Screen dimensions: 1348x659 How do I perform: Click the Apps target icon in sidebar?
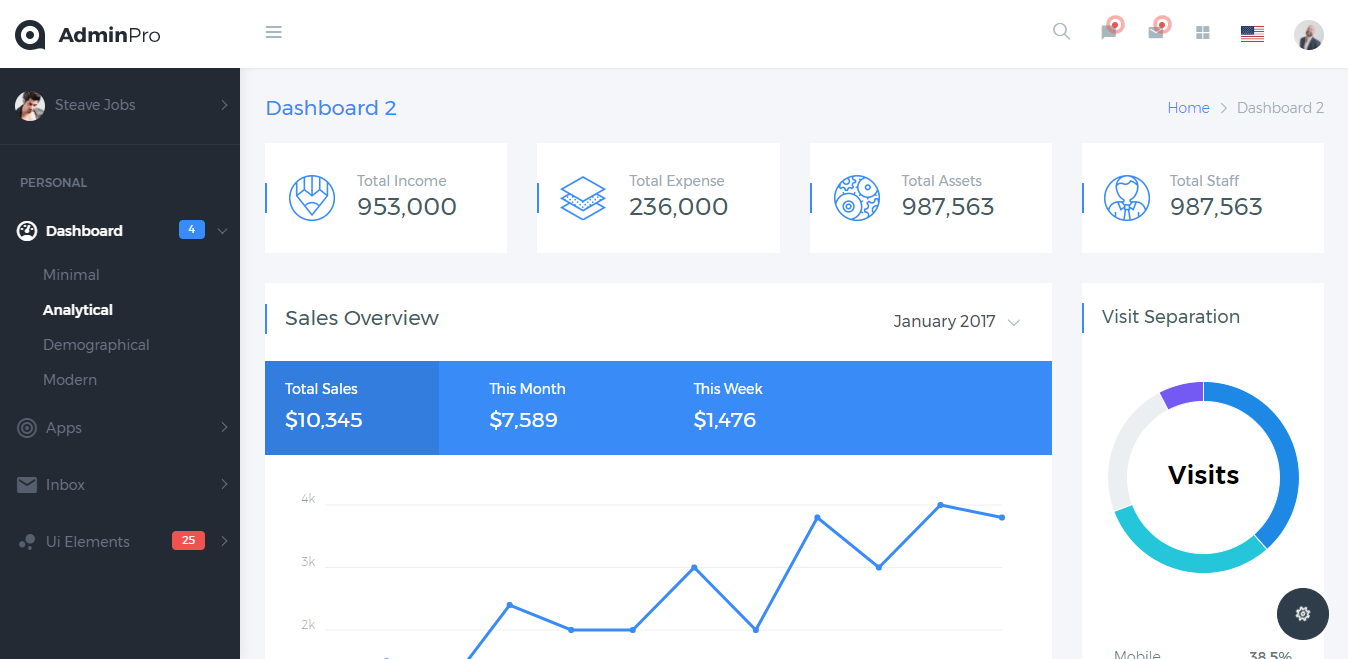(27, 428)
